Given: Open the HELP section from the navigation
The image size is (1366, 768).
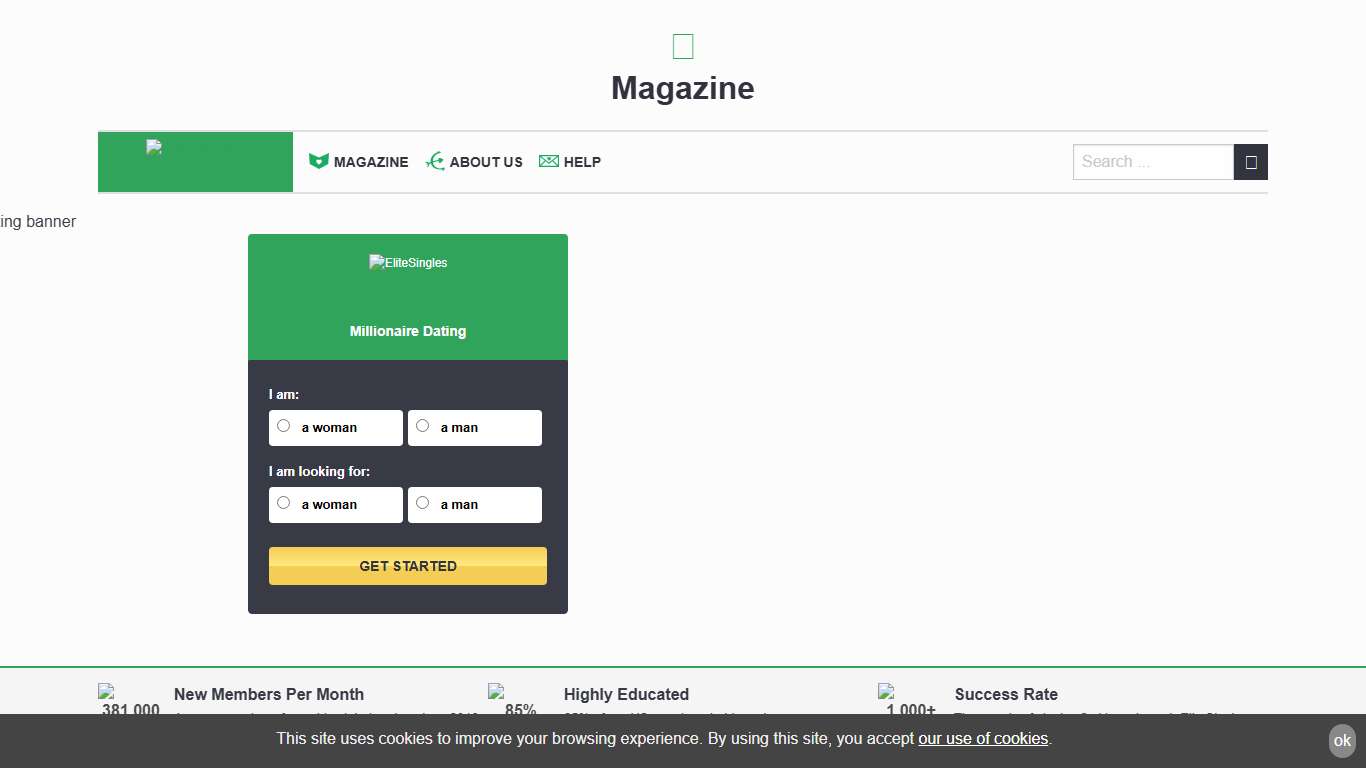Looking at the screenshot, I should click(582, 161).
